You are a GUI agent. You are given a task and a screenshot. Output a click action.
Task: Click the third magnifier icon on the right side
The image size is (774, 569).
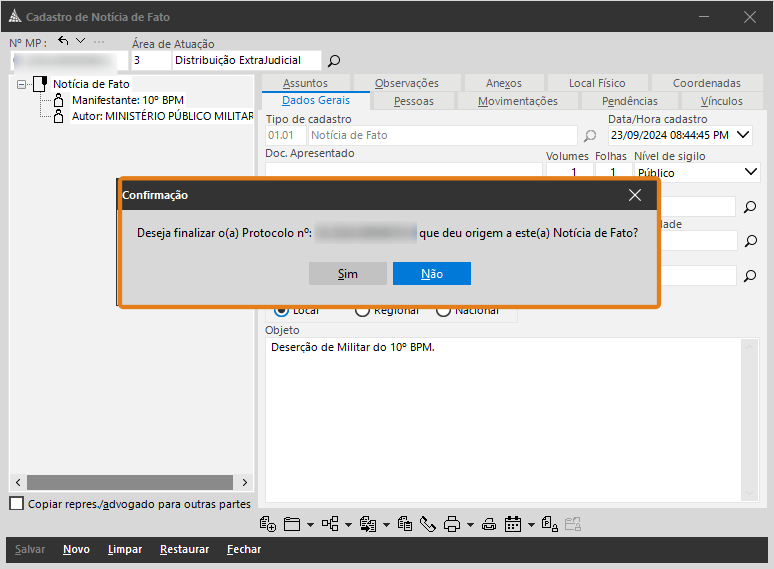pos(750,275)
